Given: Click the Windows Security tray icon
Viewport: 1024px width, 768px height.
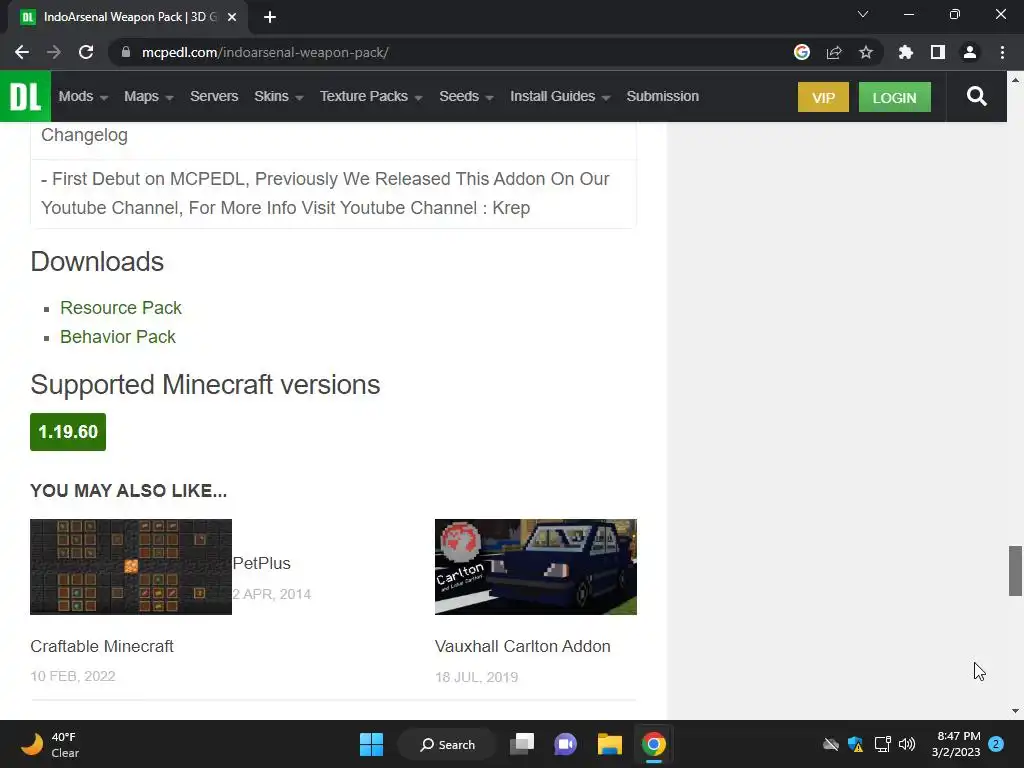Looking at the screenshot, I should click(856, 744).
